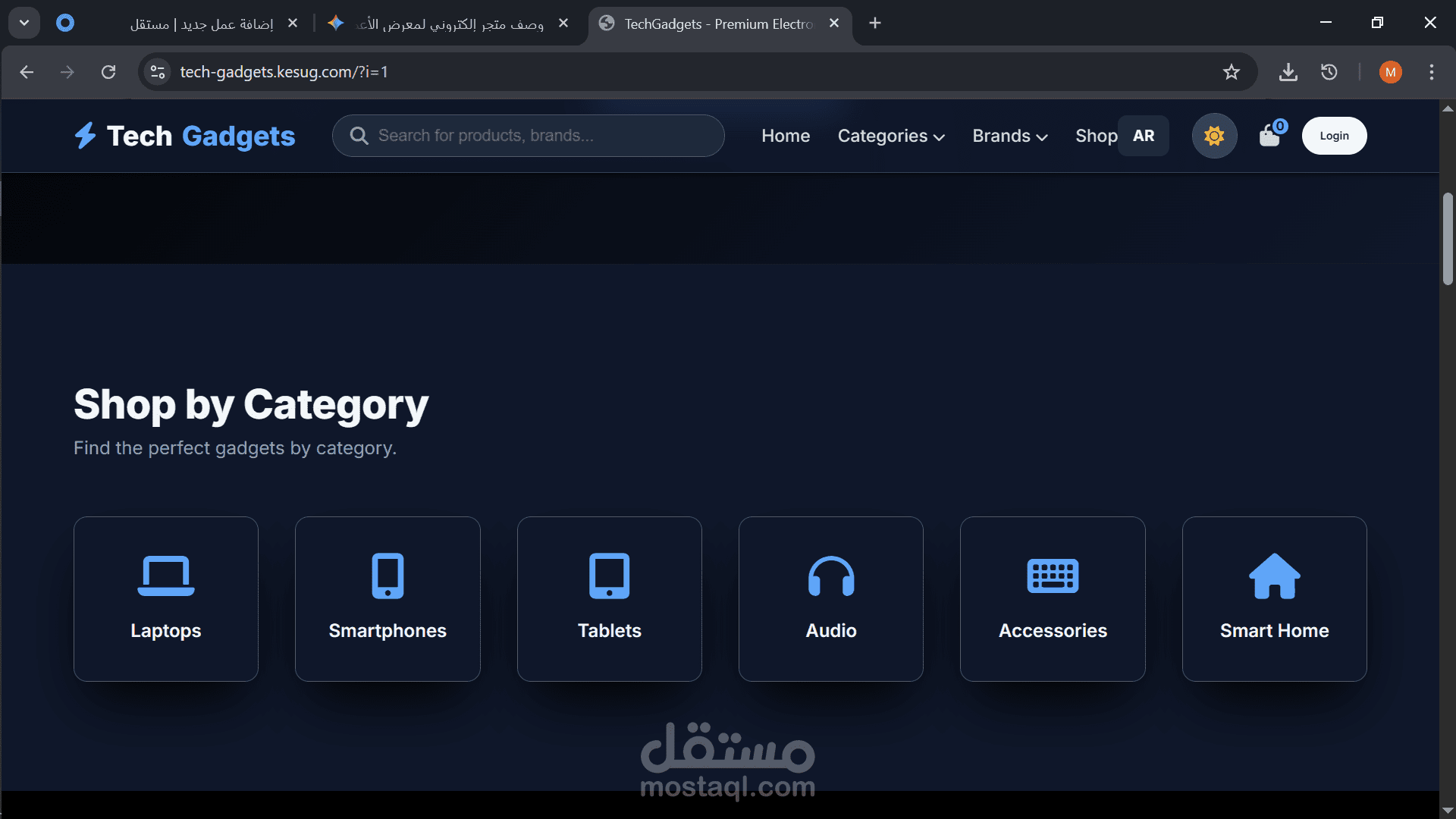The width and height of the screenshot is (1456, 819).
Task: Click the Tablets category icon
Action: (x=609, y=576)
